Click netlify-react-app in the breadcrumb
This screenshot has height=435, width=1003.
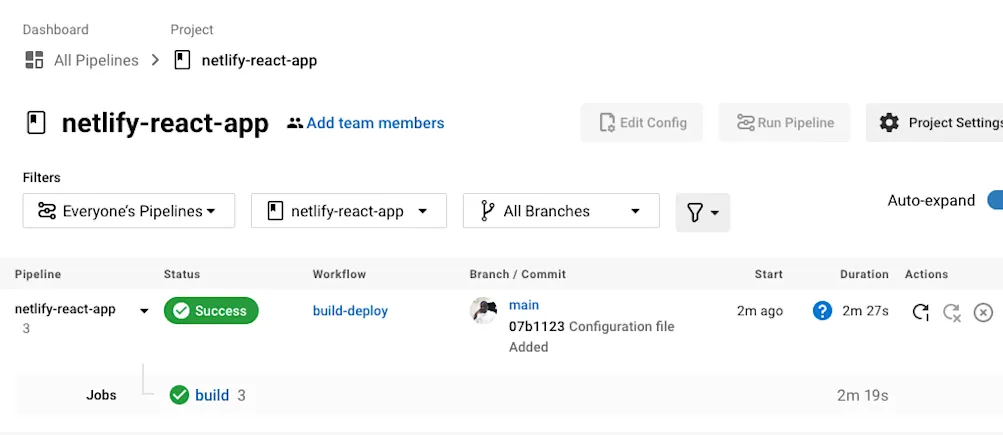click(259, 60)
